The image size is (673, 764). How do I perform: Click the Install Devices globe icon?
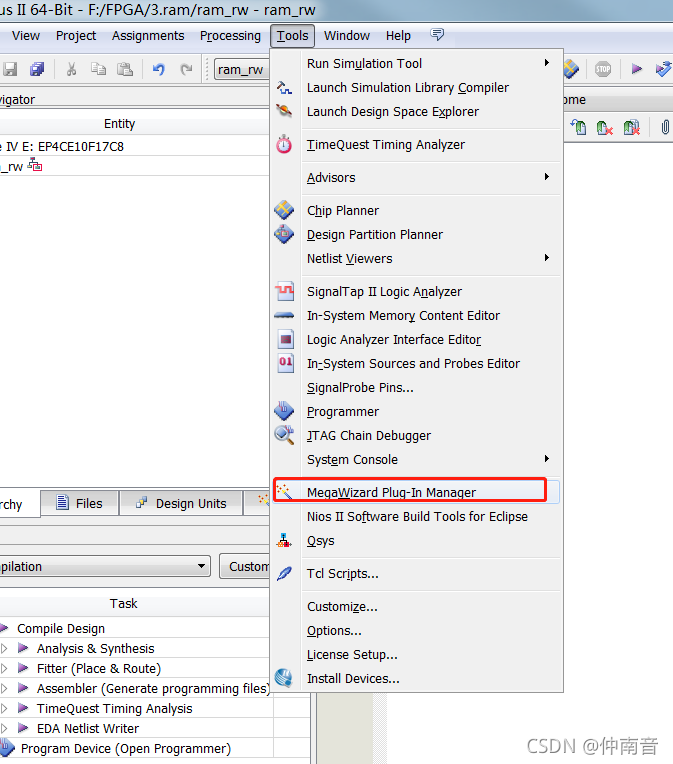(284, 678)
